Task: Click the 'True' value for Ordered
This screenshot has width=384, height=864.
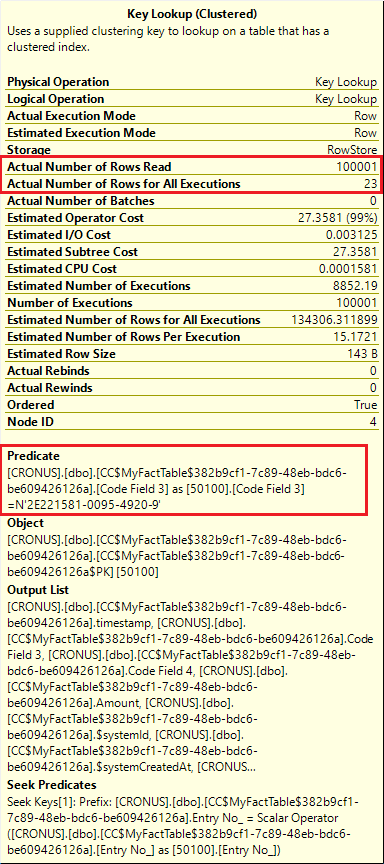Action: [x=366, y=405]
